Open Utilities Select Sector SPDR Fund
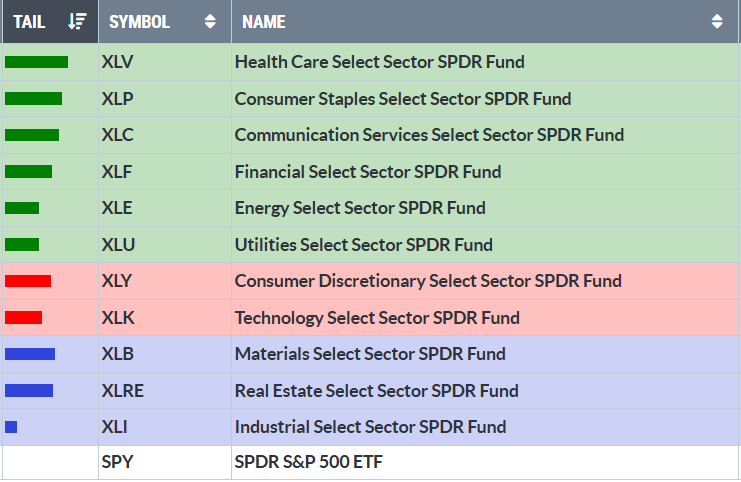This screenshot has height=482, width=741. (363, 245)
